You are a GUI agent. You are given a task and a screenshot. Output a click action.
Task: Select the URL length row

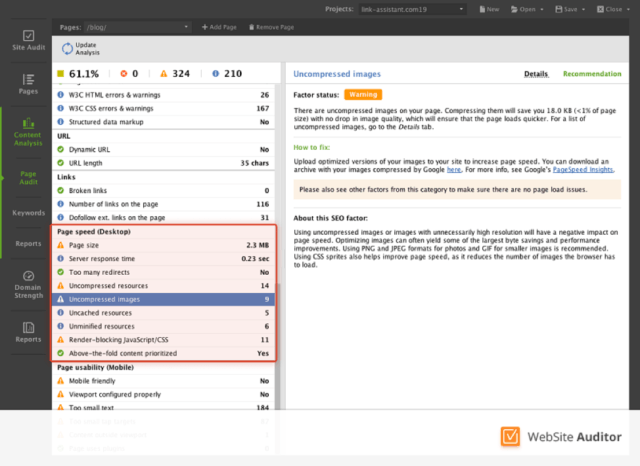[x=163, y=163]
